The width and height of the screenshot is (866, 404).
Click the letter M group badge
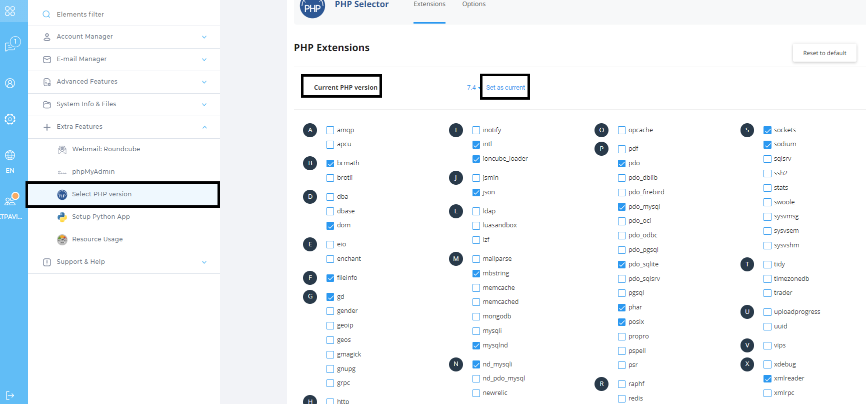(x=456, y=259)
